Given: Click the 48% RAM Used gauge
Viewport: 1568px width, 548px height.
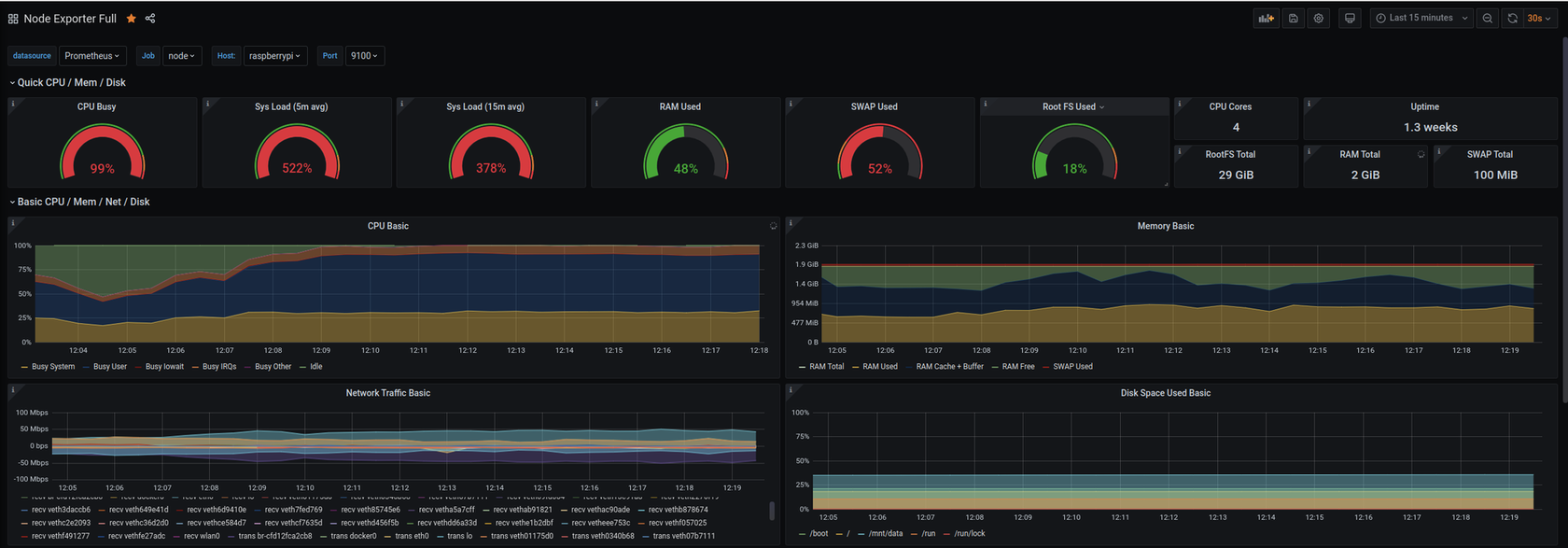Looking at the screenshot, I should click(685, 152).
